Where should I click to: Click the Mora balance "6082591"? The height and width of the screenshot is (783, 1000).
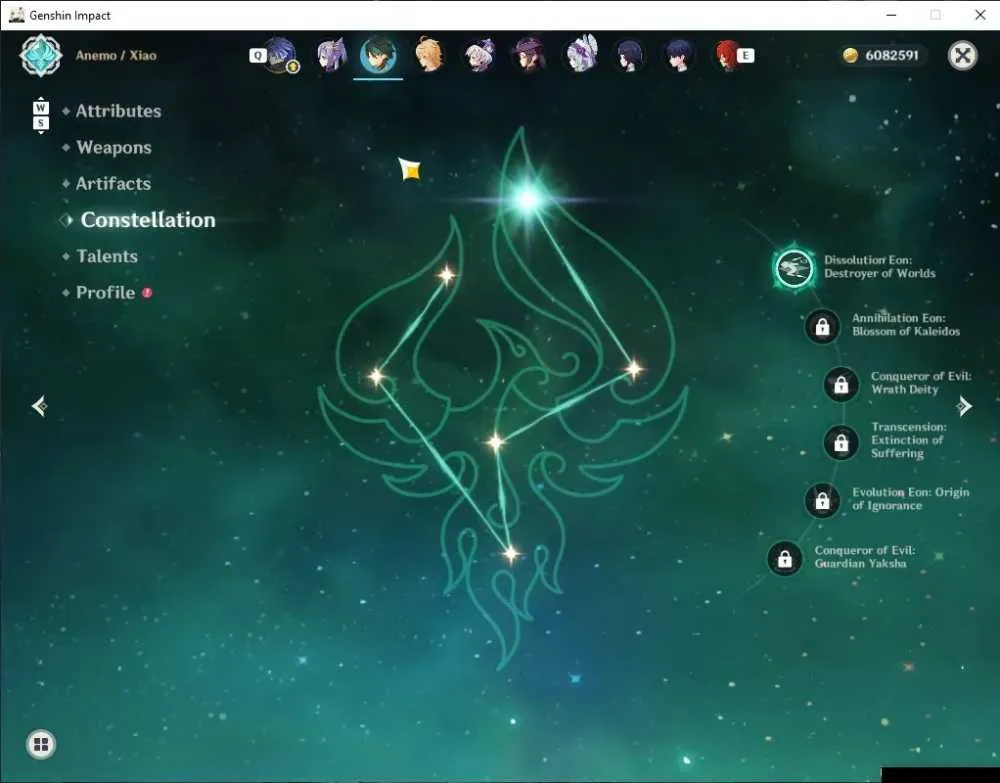[x=892, y=55]
